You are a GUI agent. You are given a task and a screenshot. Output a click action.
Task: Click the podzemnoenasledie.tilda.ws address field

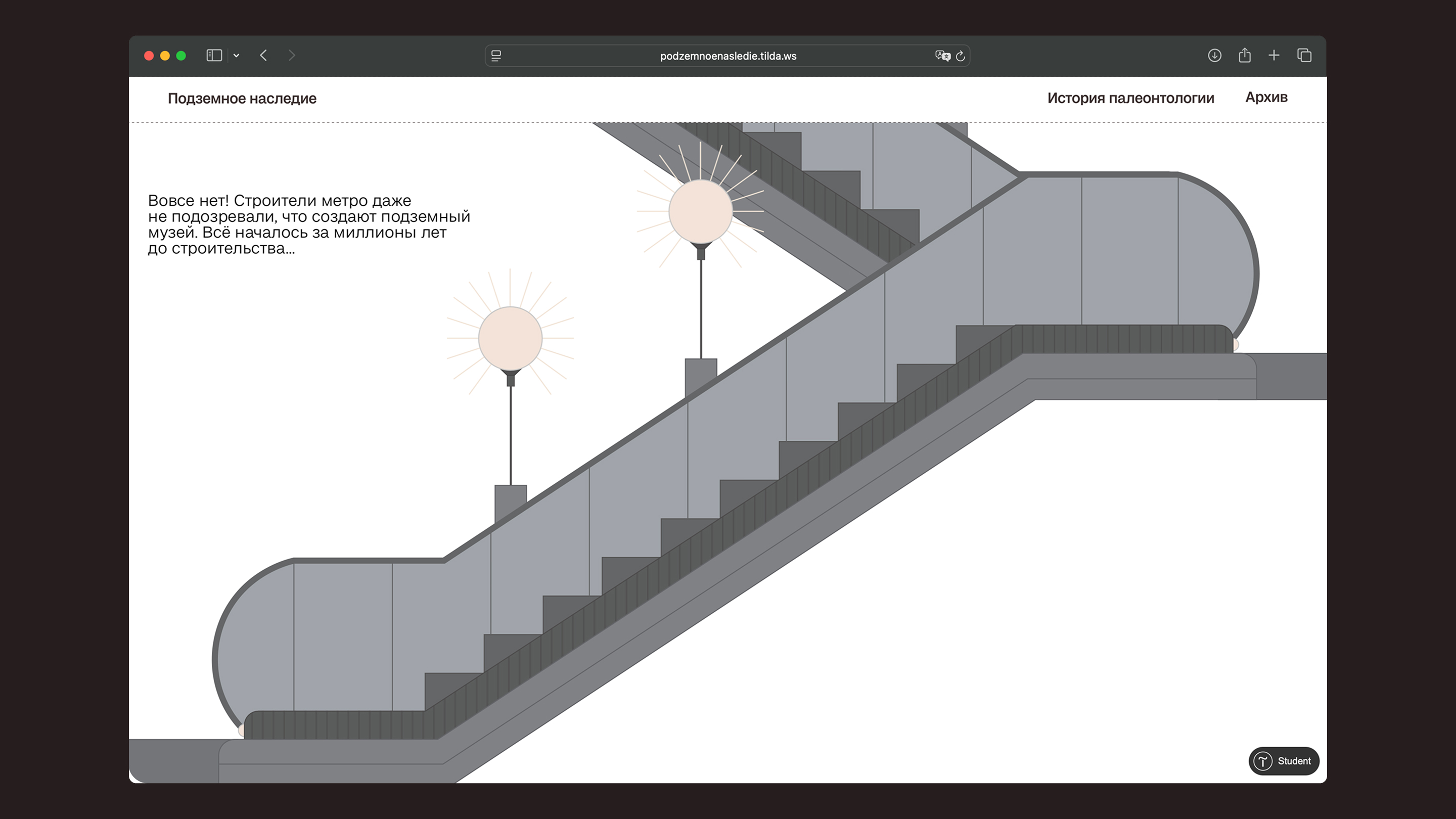[727, 56]
